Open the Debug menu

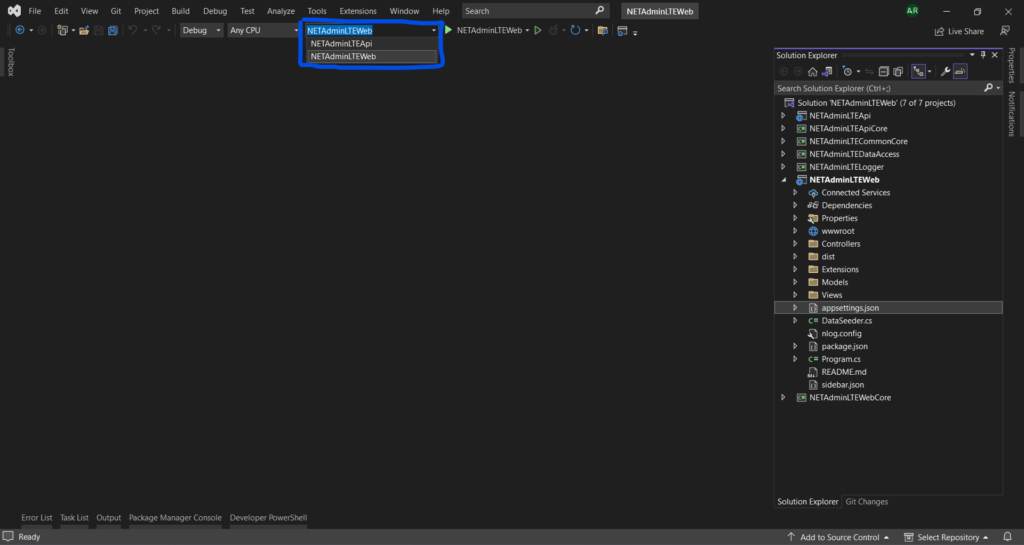click(215, 11)
